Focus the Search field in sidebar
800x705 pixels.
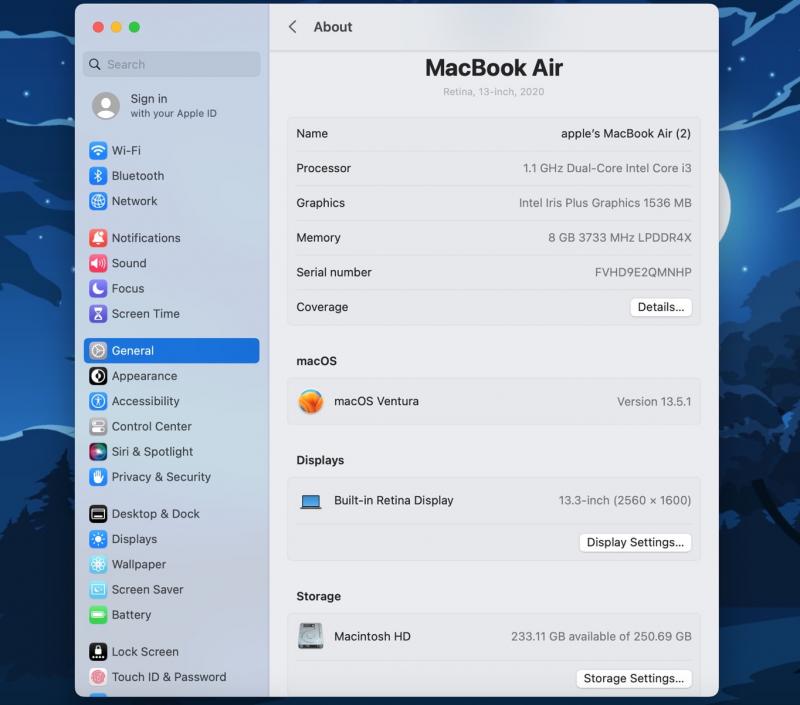click(172, 64)
